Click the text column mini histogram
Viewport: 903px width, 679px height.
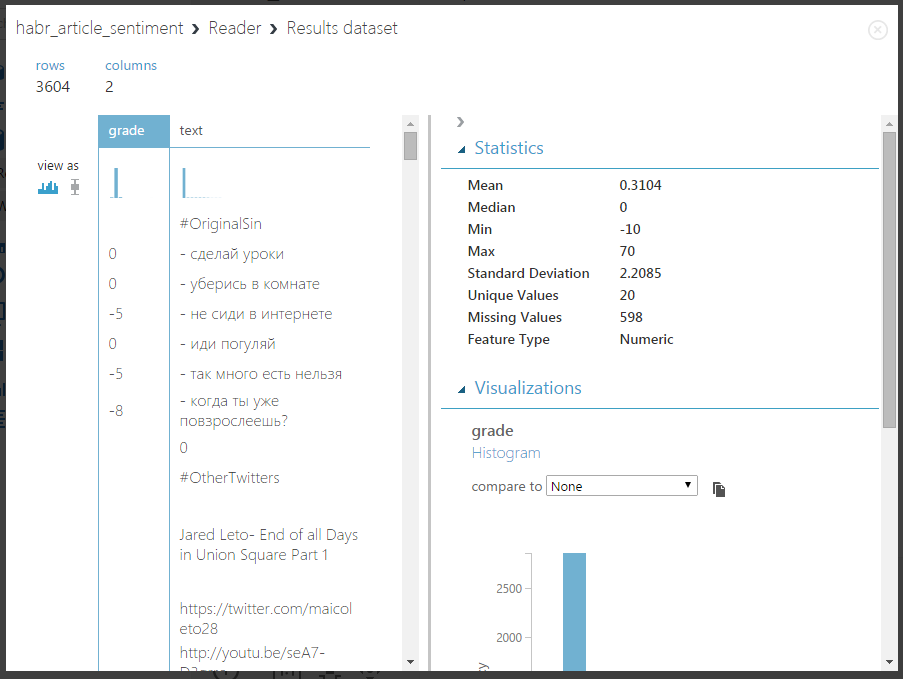click(185, 183)
